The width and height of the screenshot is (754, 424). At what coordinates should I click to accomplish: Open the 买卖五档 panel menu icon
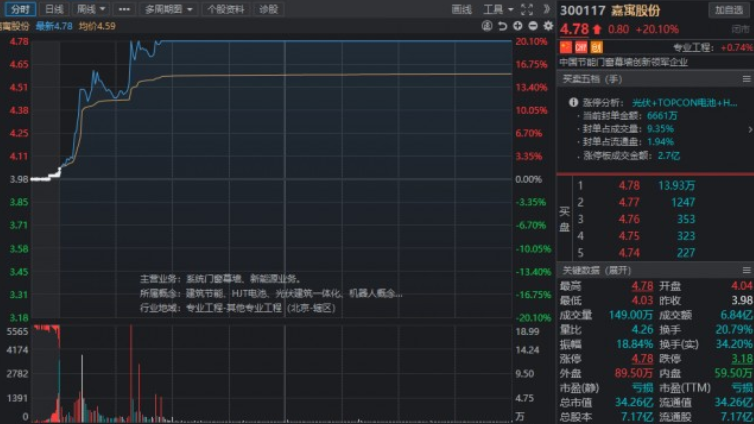745,79
